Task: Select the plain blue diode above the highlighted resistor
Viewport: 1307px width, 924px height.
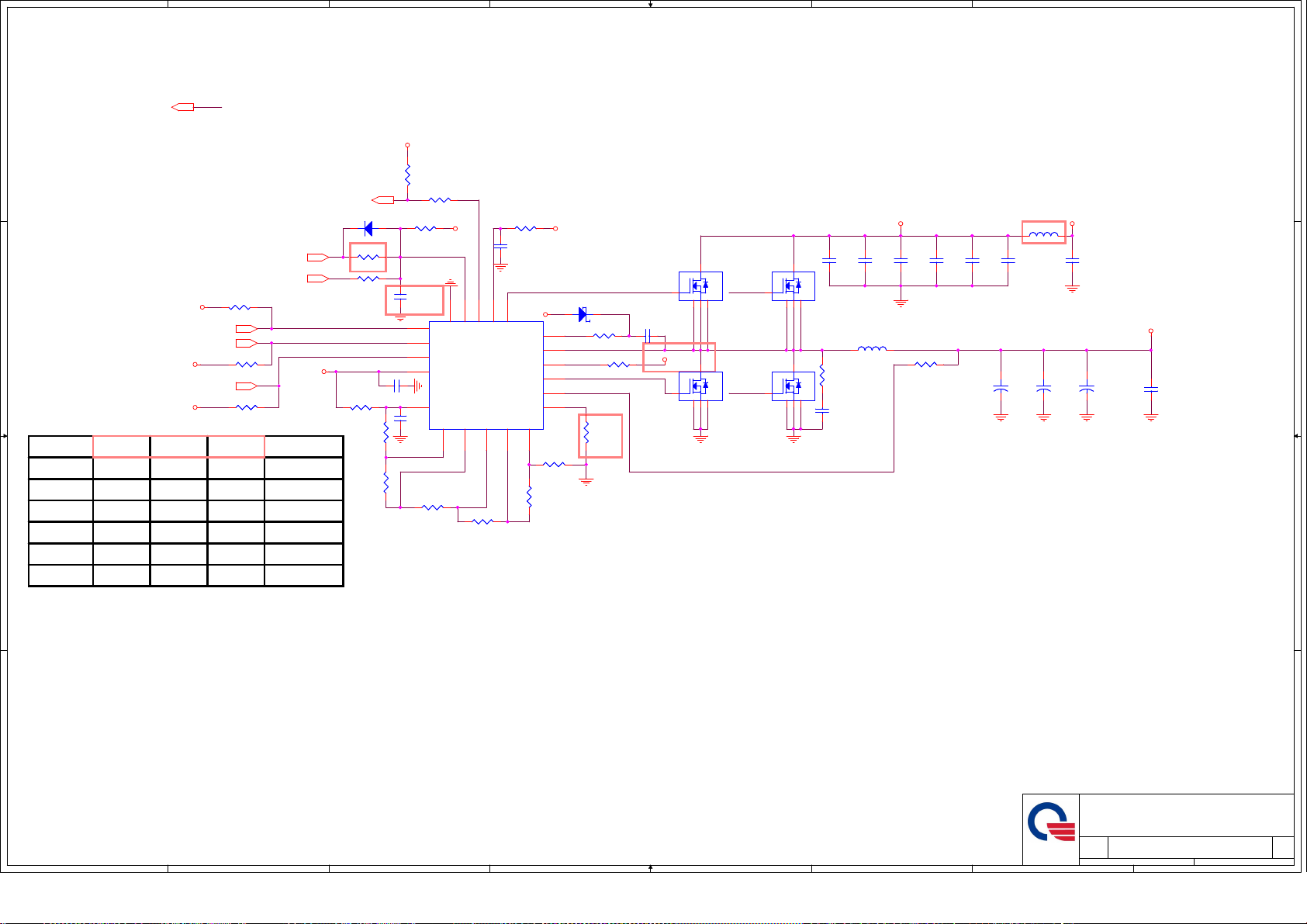Action: [368, 229]
